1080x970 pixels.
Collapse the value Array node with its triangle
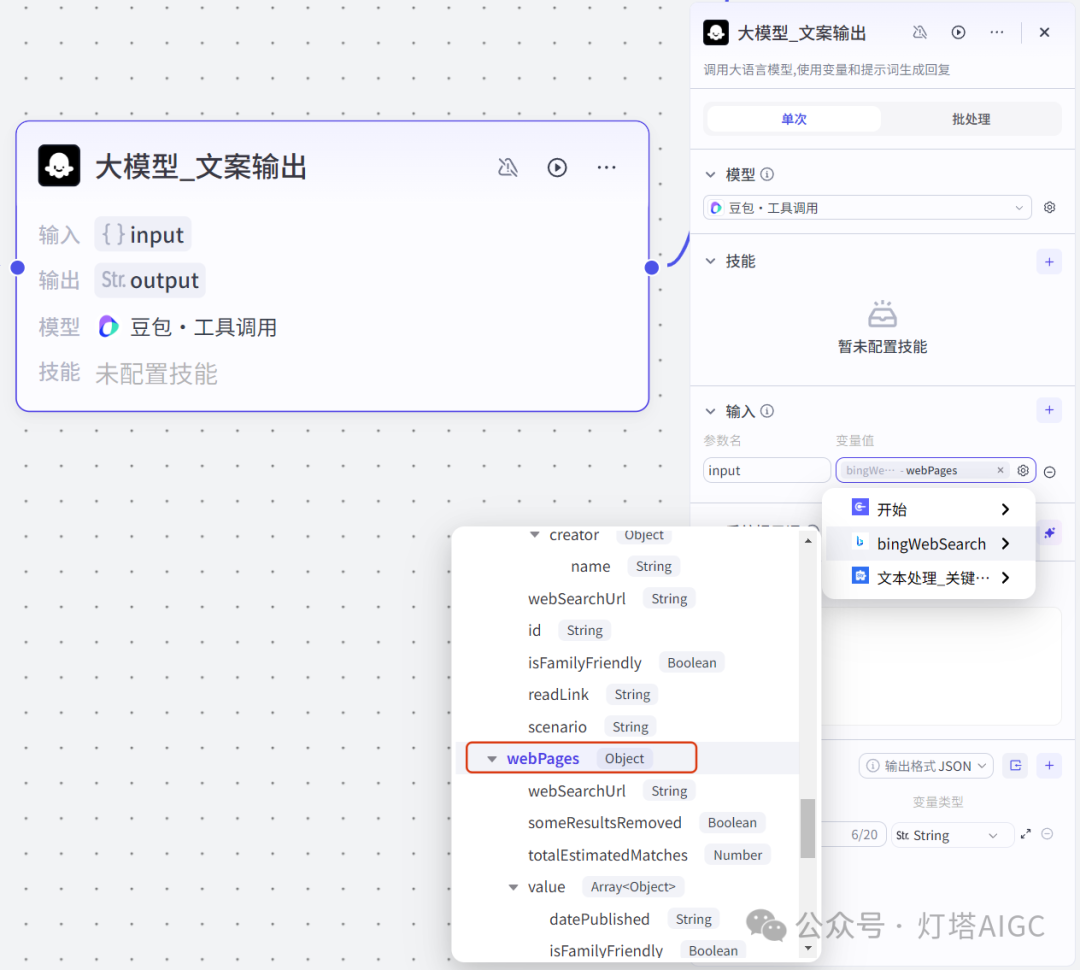(513, 887)
